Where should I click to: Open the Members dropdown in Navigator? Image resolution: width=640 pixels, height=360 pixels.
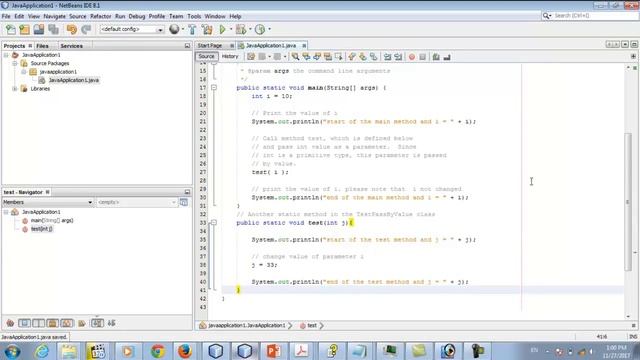click(x=48, y=202)
